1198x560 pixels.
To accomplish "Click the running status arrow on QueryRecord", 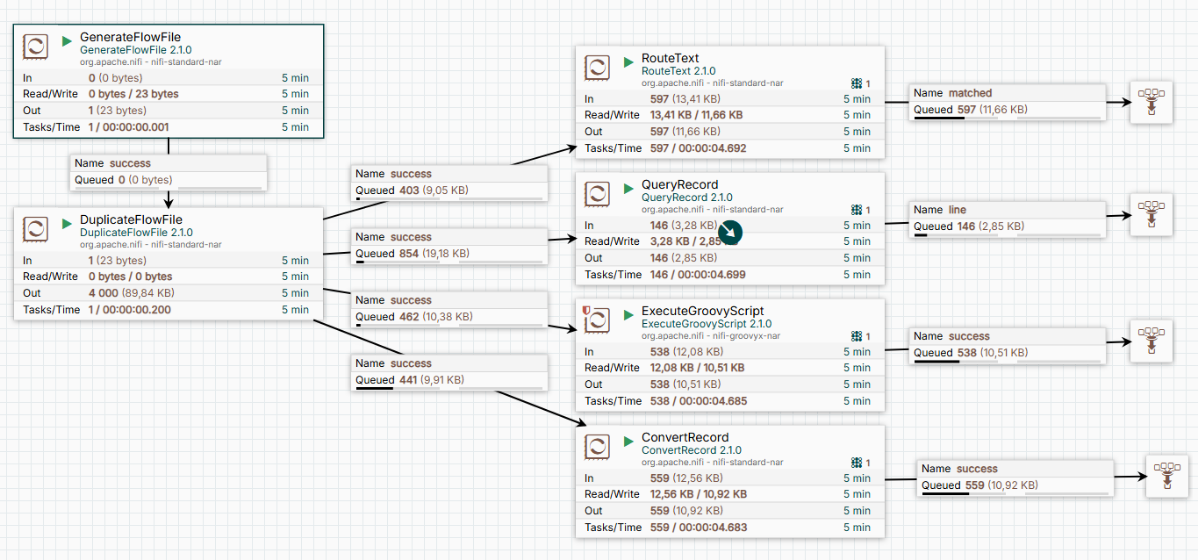I will 629,188.
